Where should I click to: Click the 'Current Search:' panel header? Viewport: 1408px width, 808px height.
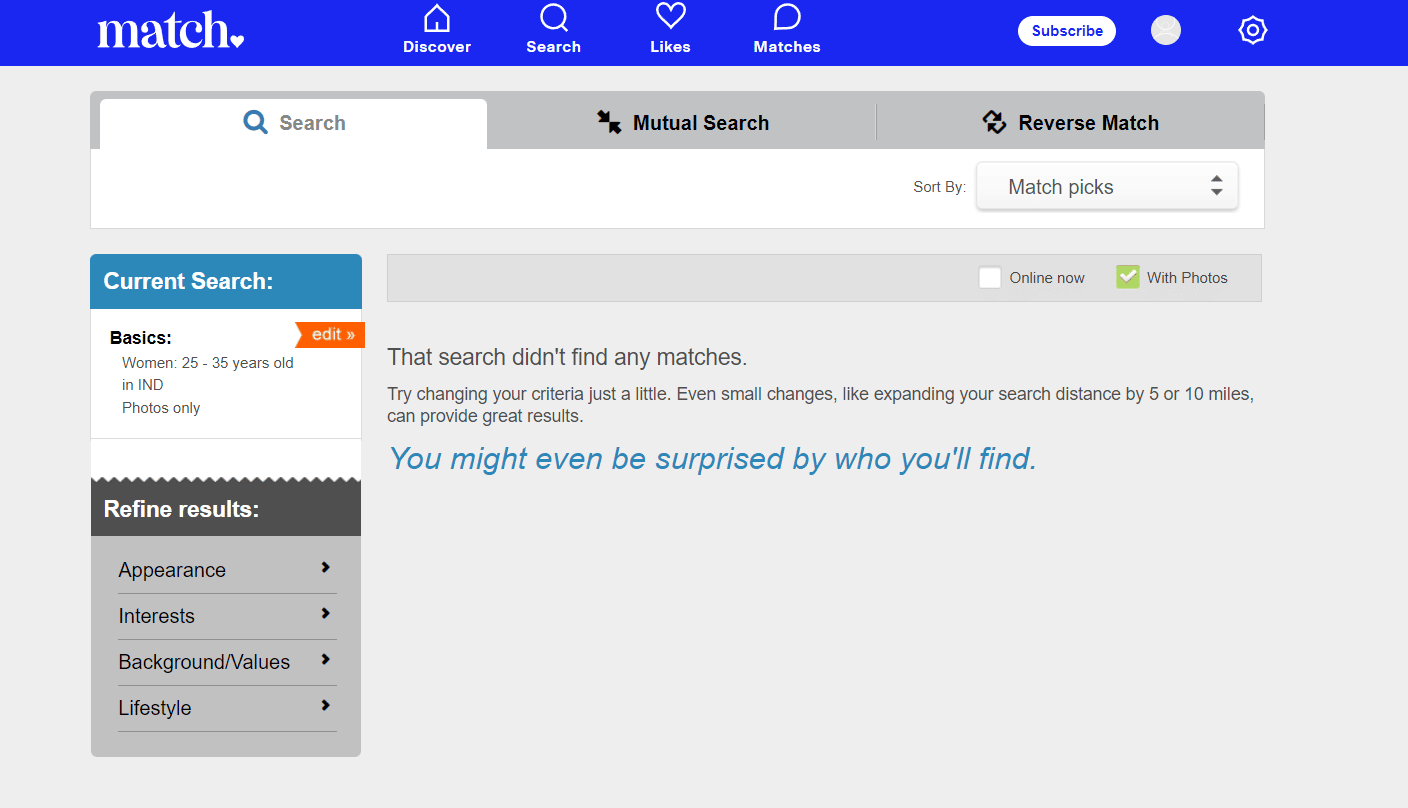pos(226,281)
